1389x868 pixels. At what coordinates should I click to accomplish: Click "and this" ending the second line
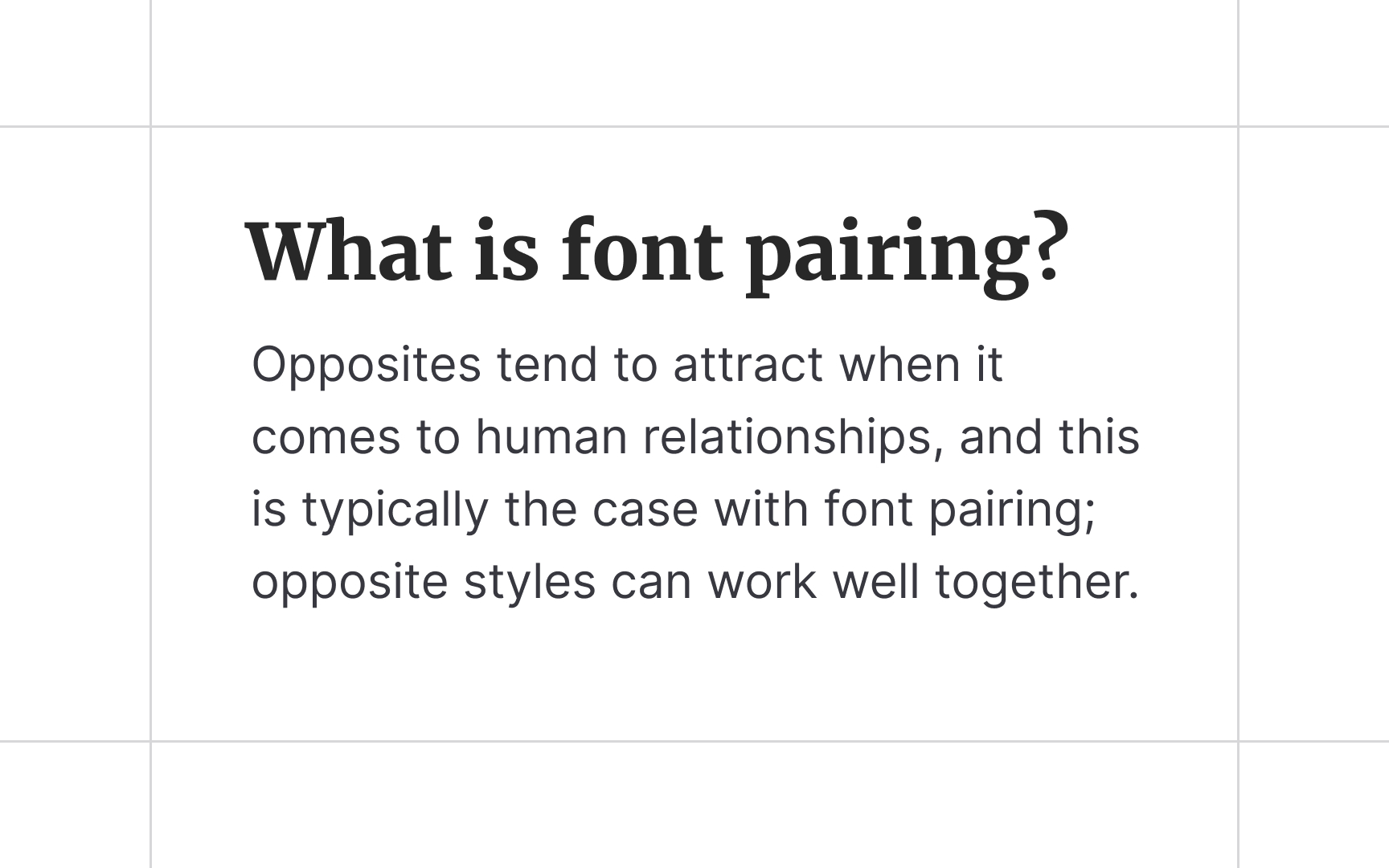pyautogui.click(x=1049, y=438)
